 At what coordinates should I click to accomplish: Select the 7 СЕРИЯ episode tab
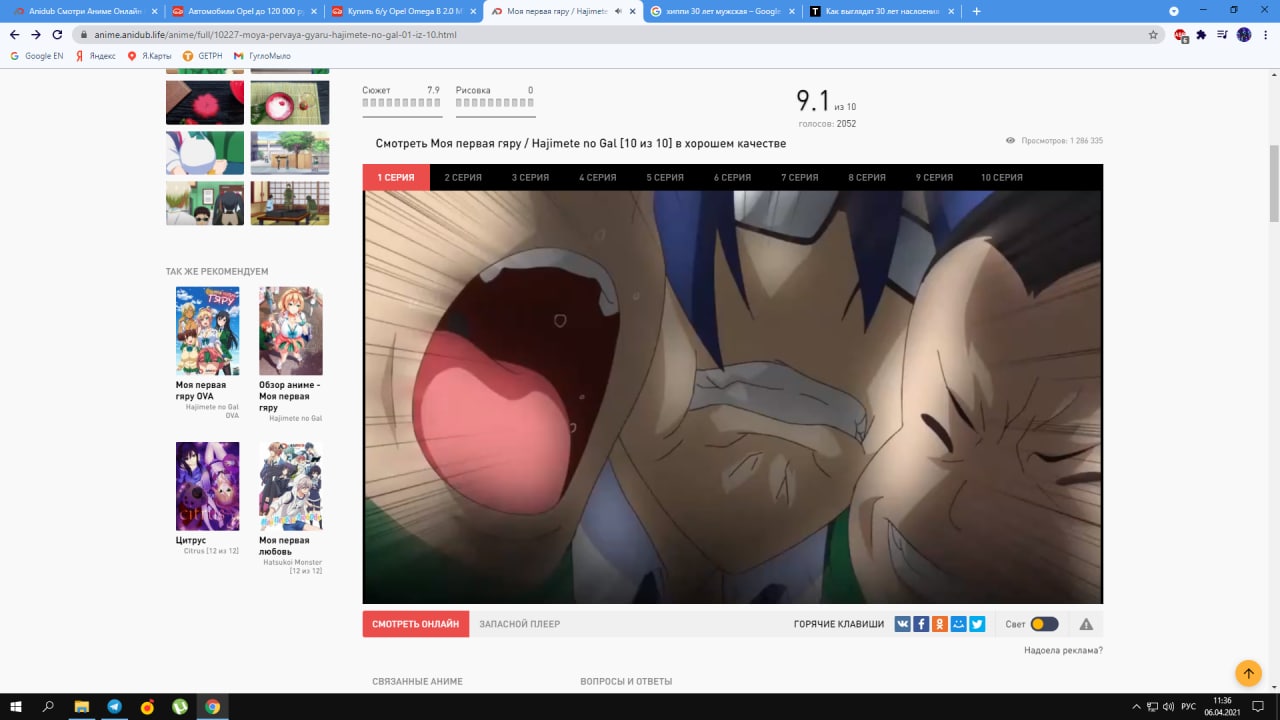coord(800,177)
